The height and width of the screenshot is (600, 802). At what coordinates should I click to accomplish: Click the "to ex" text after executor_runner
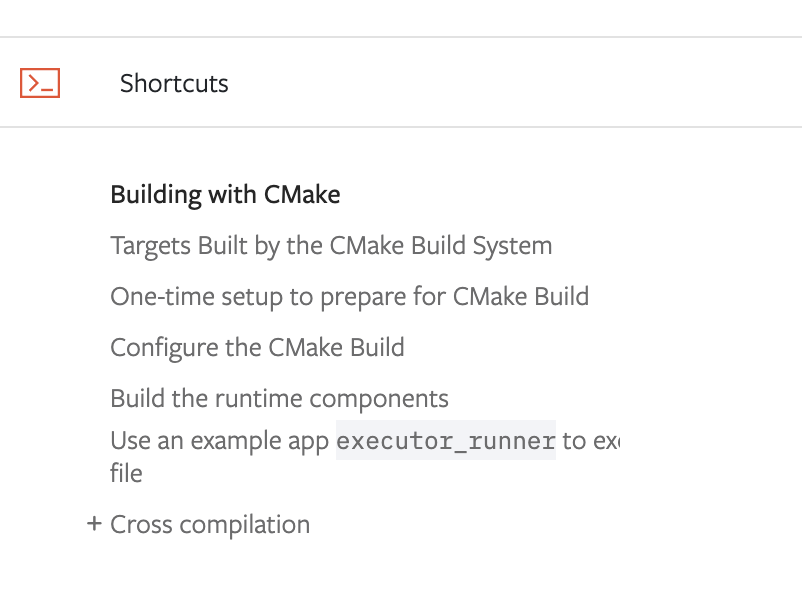coord(591,441)
